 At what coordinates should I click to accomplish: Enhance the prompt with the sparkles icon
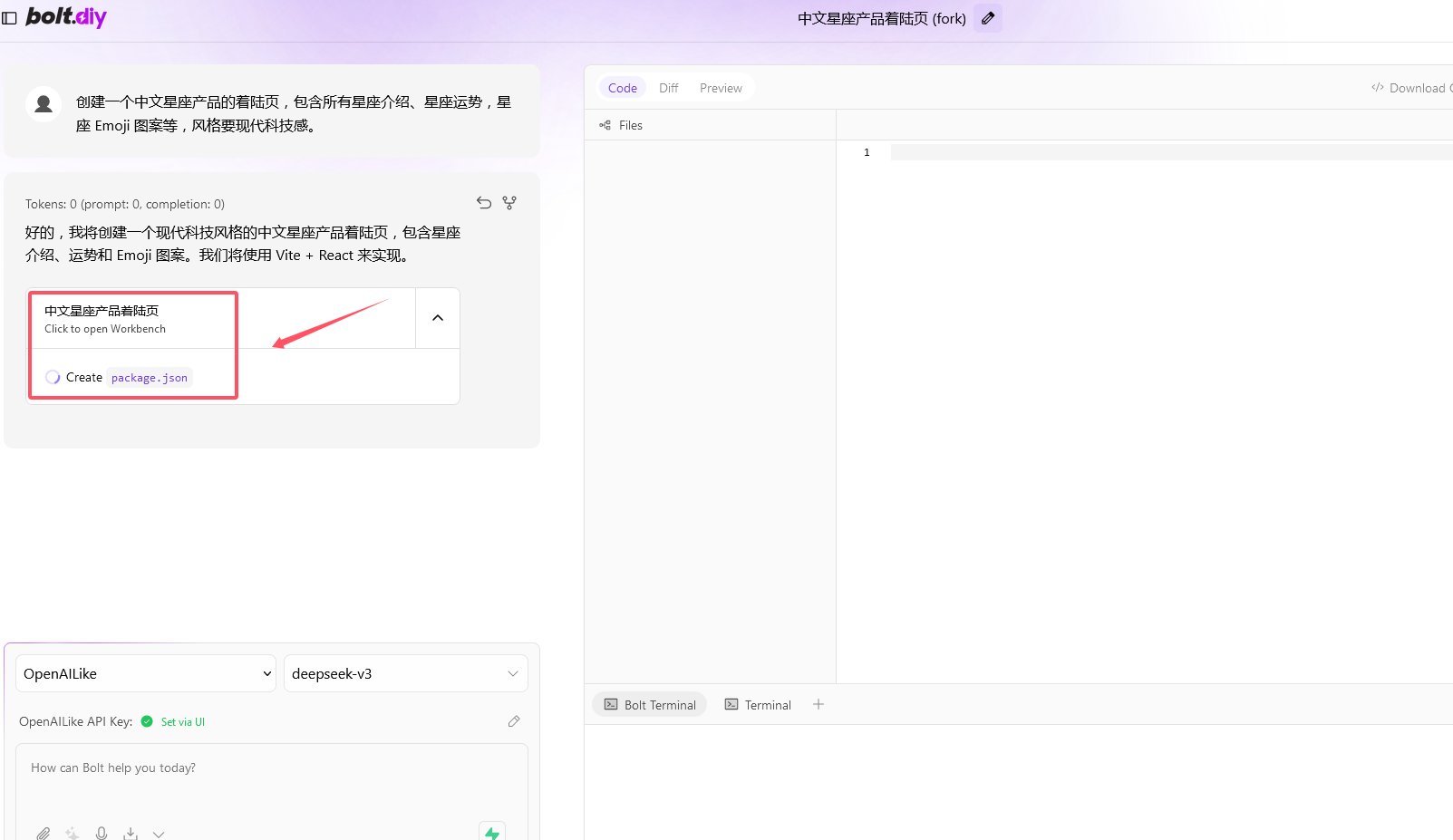coord(73,834)
